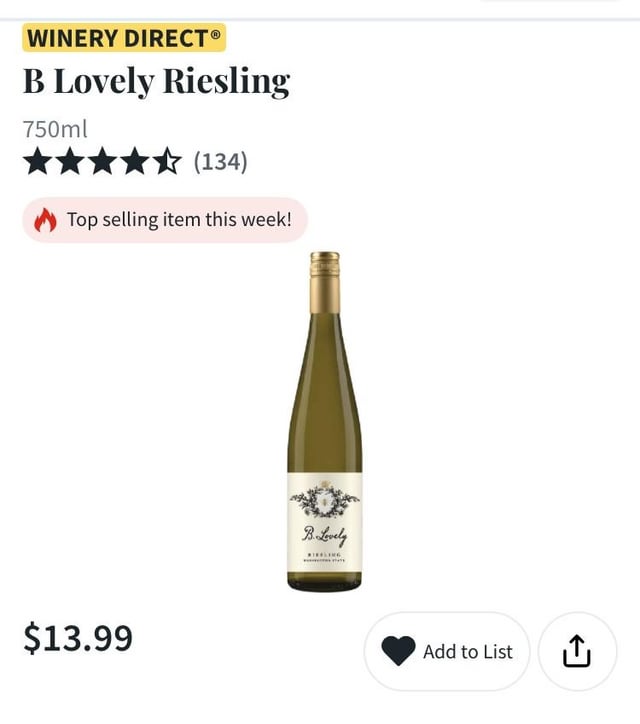Tap the Top selling item this week text

tap(179, 220)
